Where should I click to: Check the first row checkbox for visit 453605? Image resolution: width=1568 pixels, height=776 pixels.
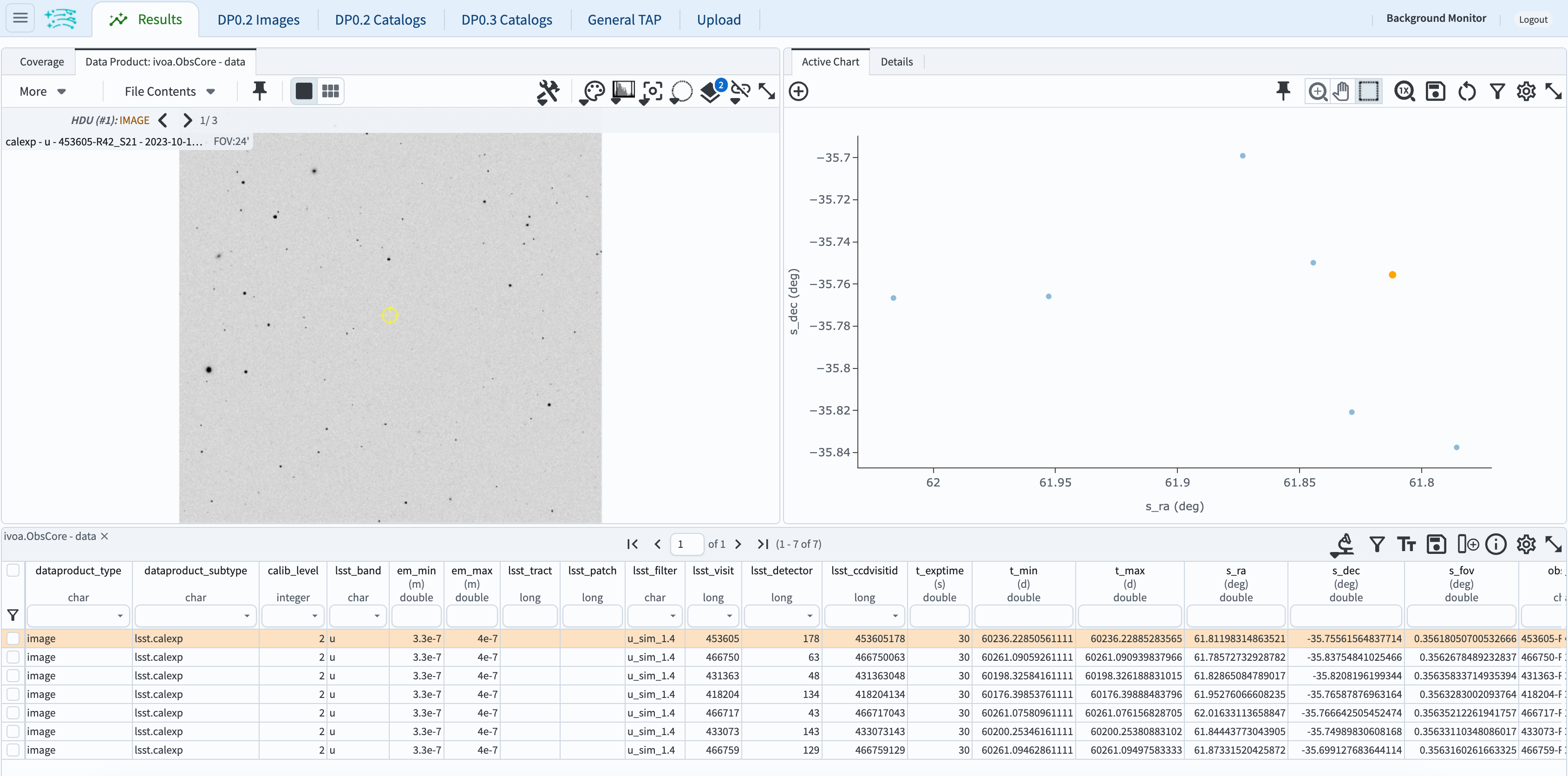point(13,638)
